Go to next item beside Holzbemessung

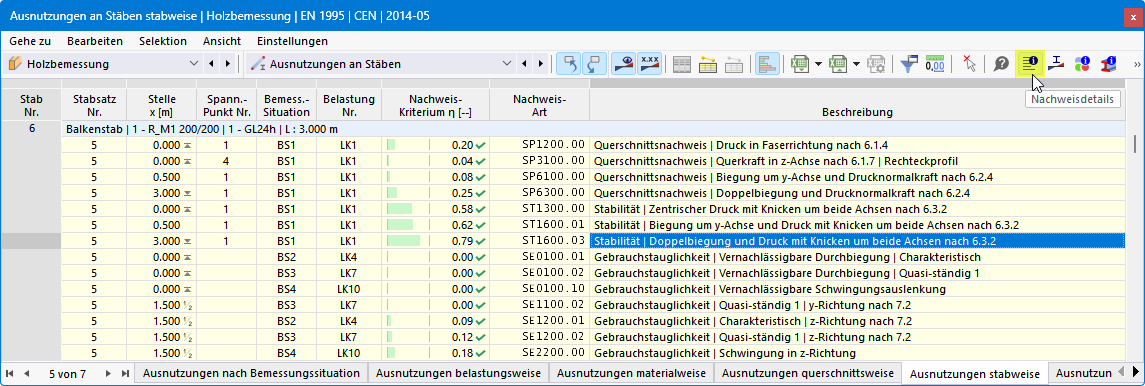228,64
